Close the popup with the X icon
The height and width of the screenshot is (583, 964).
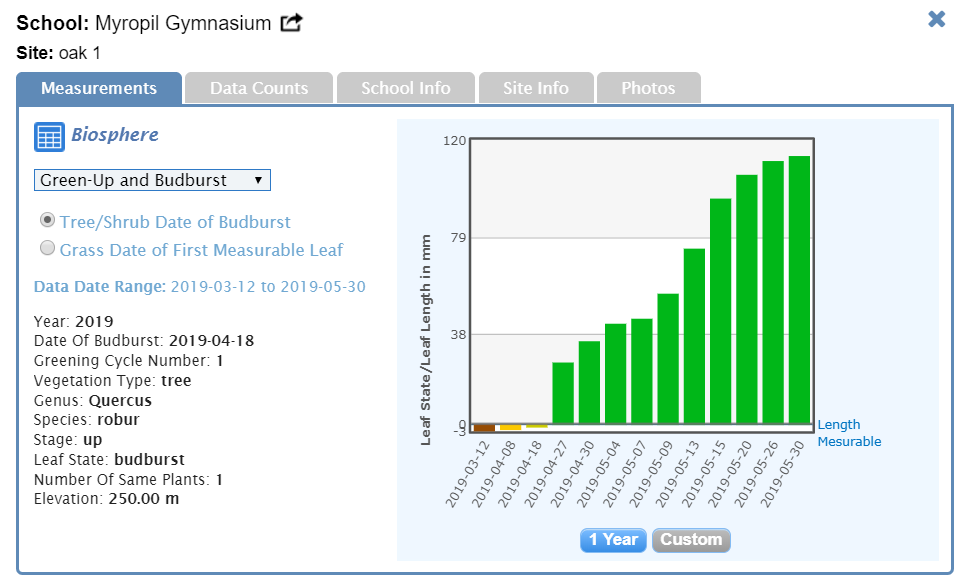tap(937, 19)
